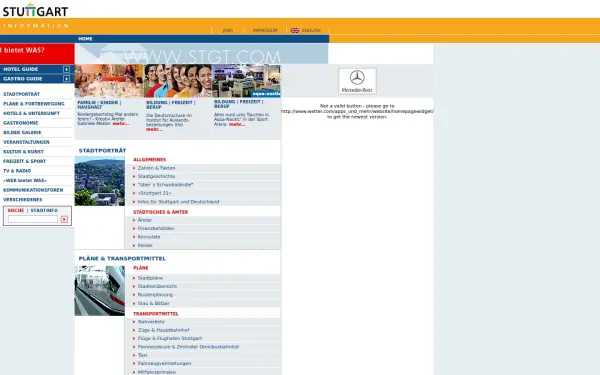Click the wetter.com widget error text

pyautogui.click(x=357, y=111)
